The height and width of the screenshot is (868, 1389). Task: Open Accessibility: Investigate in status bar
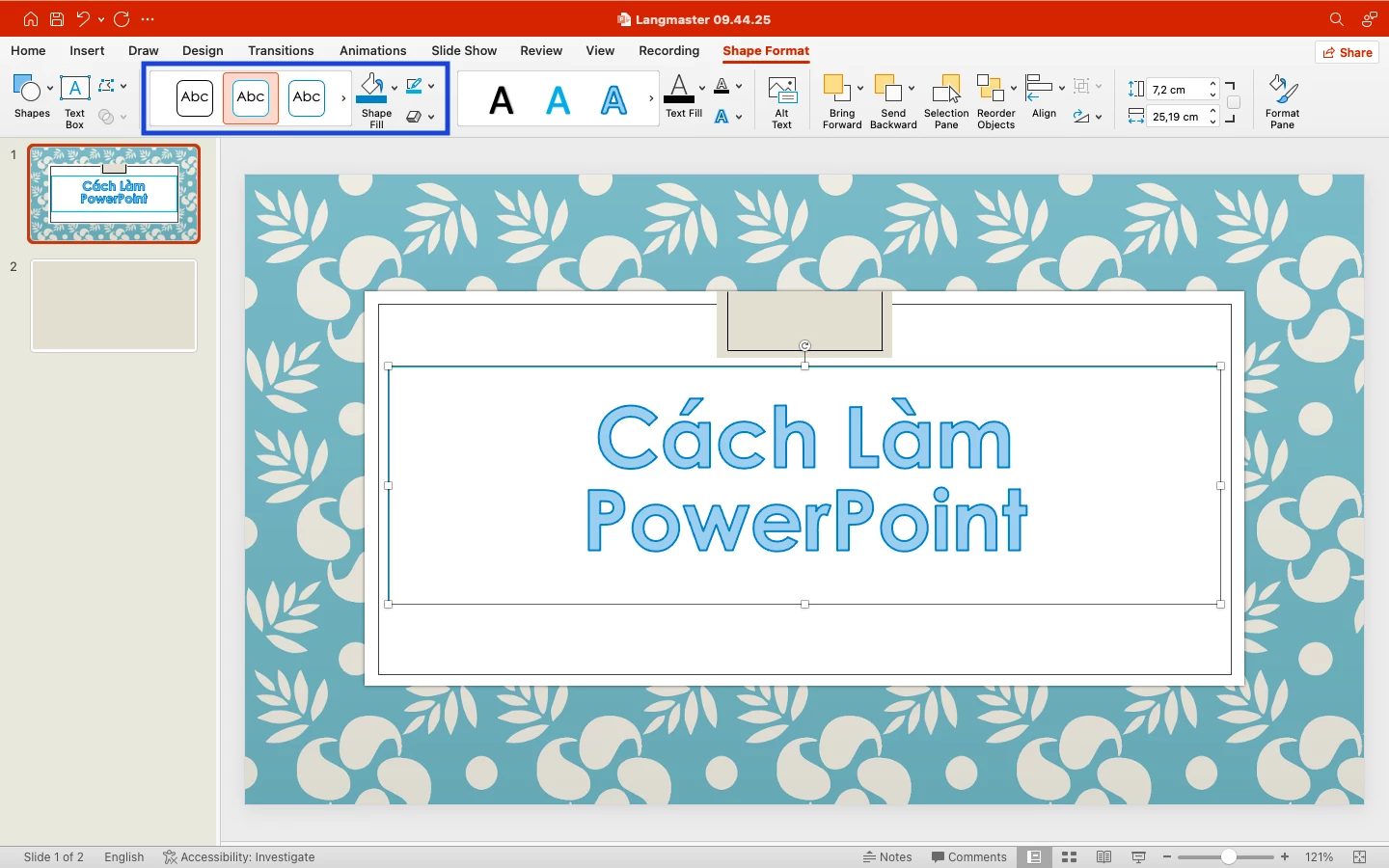239,856
